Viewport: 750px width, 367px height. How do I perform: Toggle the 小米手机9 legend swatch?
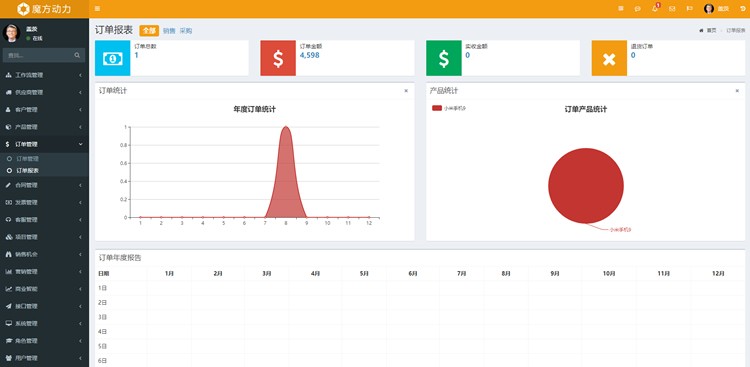coord(437,108)
